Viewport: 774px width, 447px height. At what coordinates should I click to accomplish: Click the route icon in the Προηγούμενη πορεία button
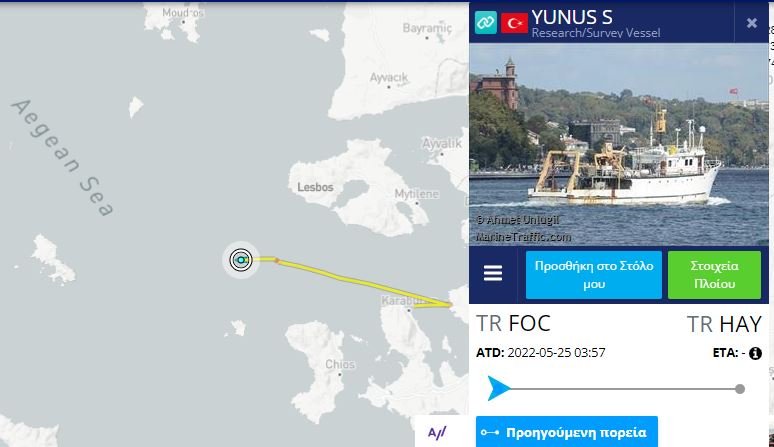[x=490, y=433]
